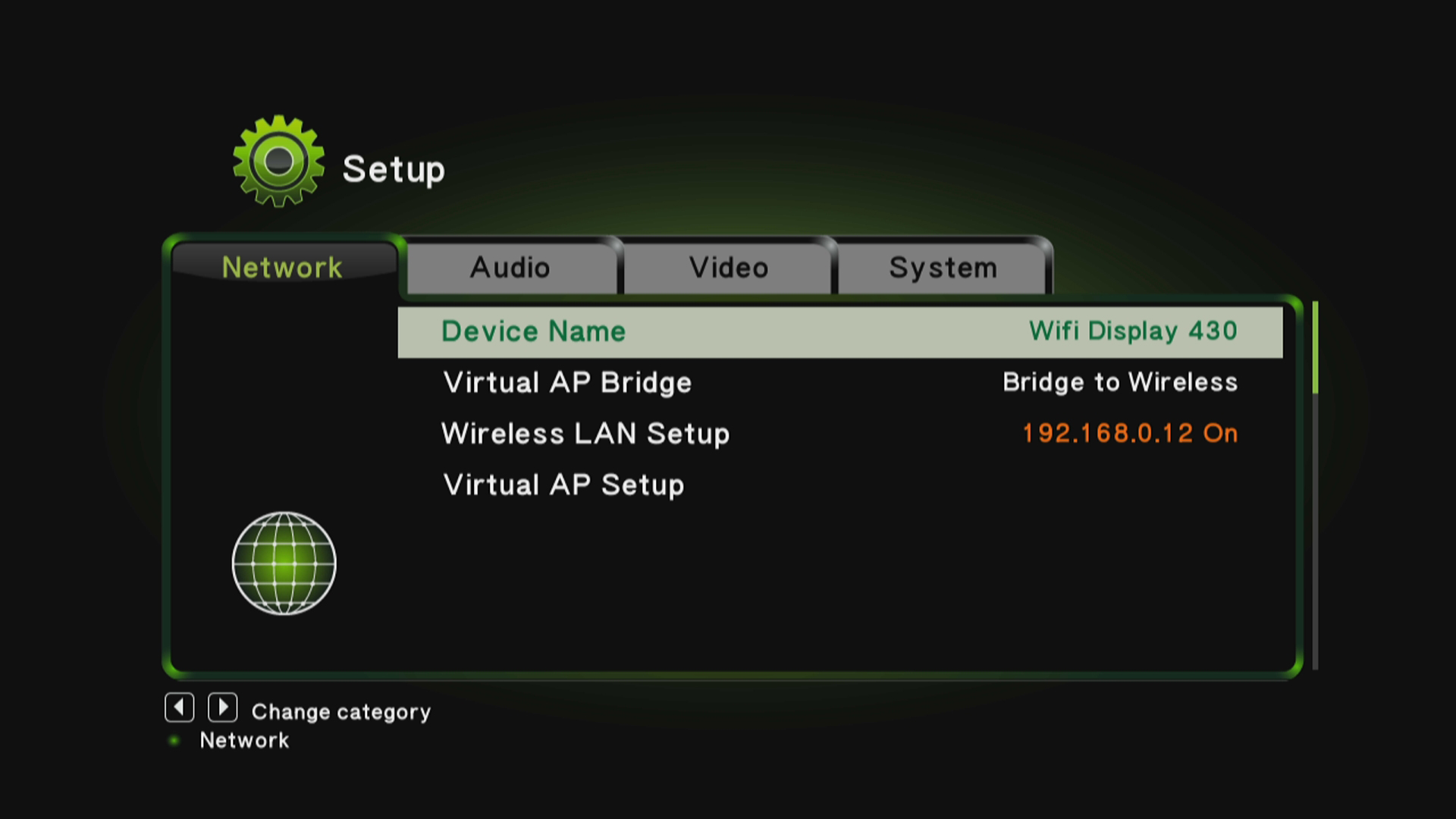Click the Wifi Display 430 value
1456x819 pixels.
pyautogui.click(x=1133, y=331)
